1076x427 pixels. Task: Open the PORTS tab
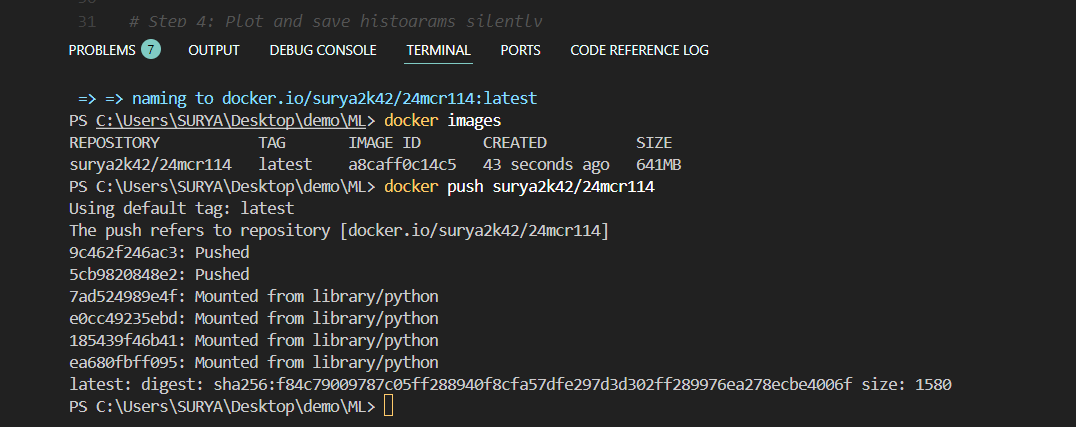point(520,50)
